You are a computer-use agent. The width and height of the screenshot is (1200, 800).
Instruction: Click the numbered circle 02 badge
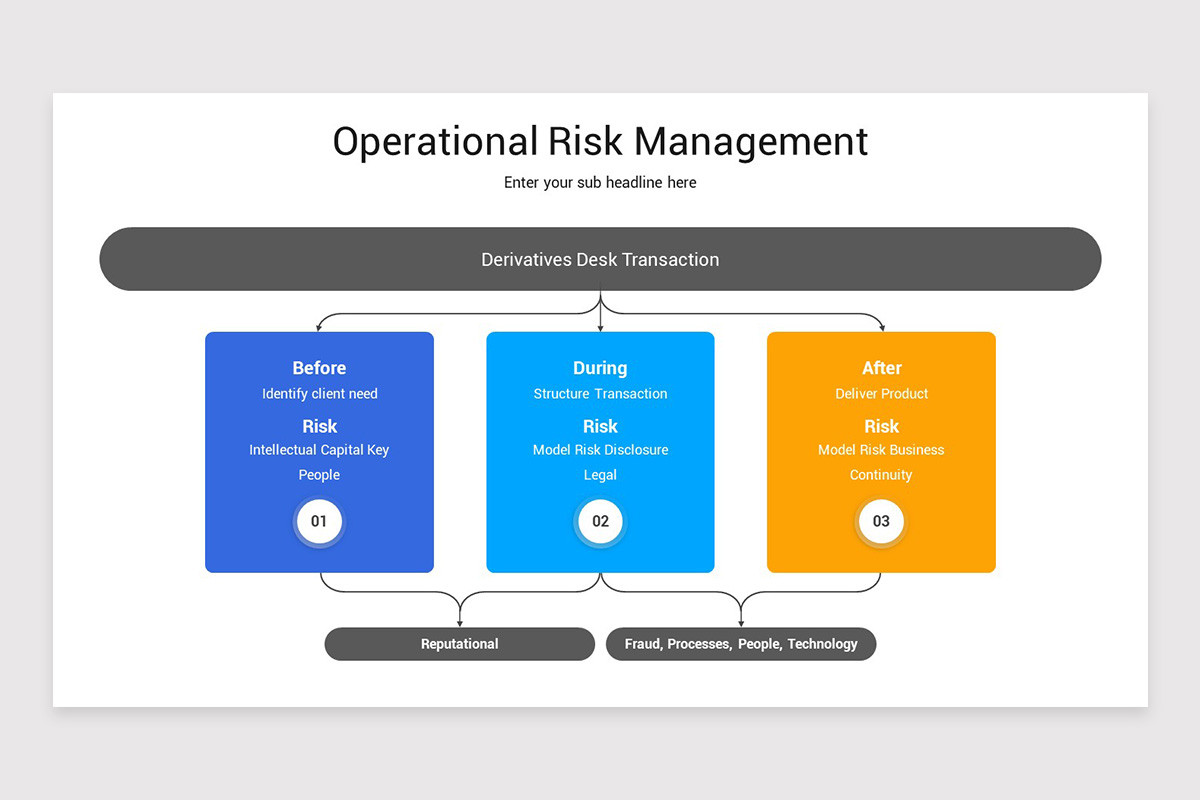point(599,521)
